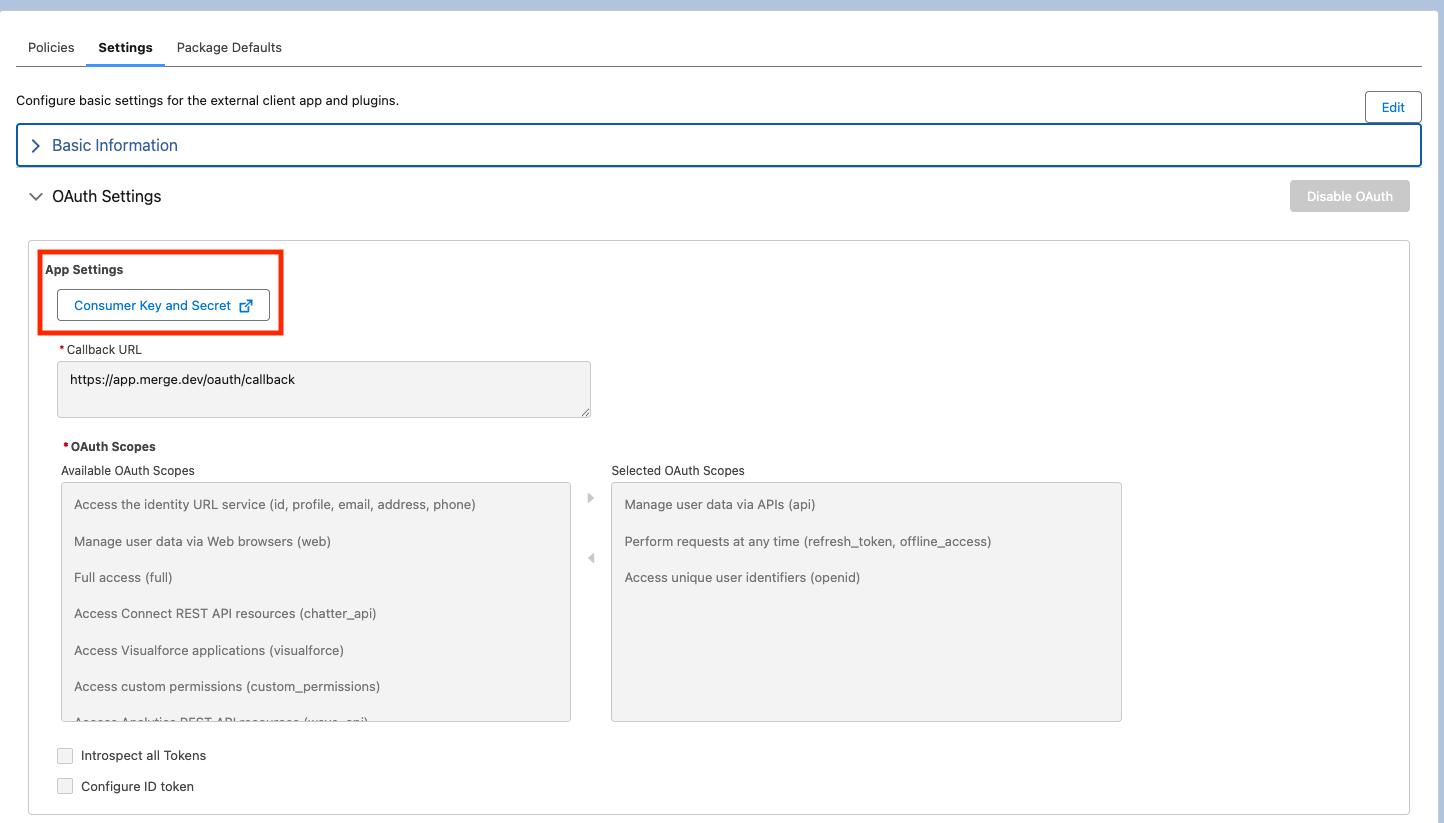Open the Policies tab
This screenshot has height=823, width=1444.
point(51,48)
